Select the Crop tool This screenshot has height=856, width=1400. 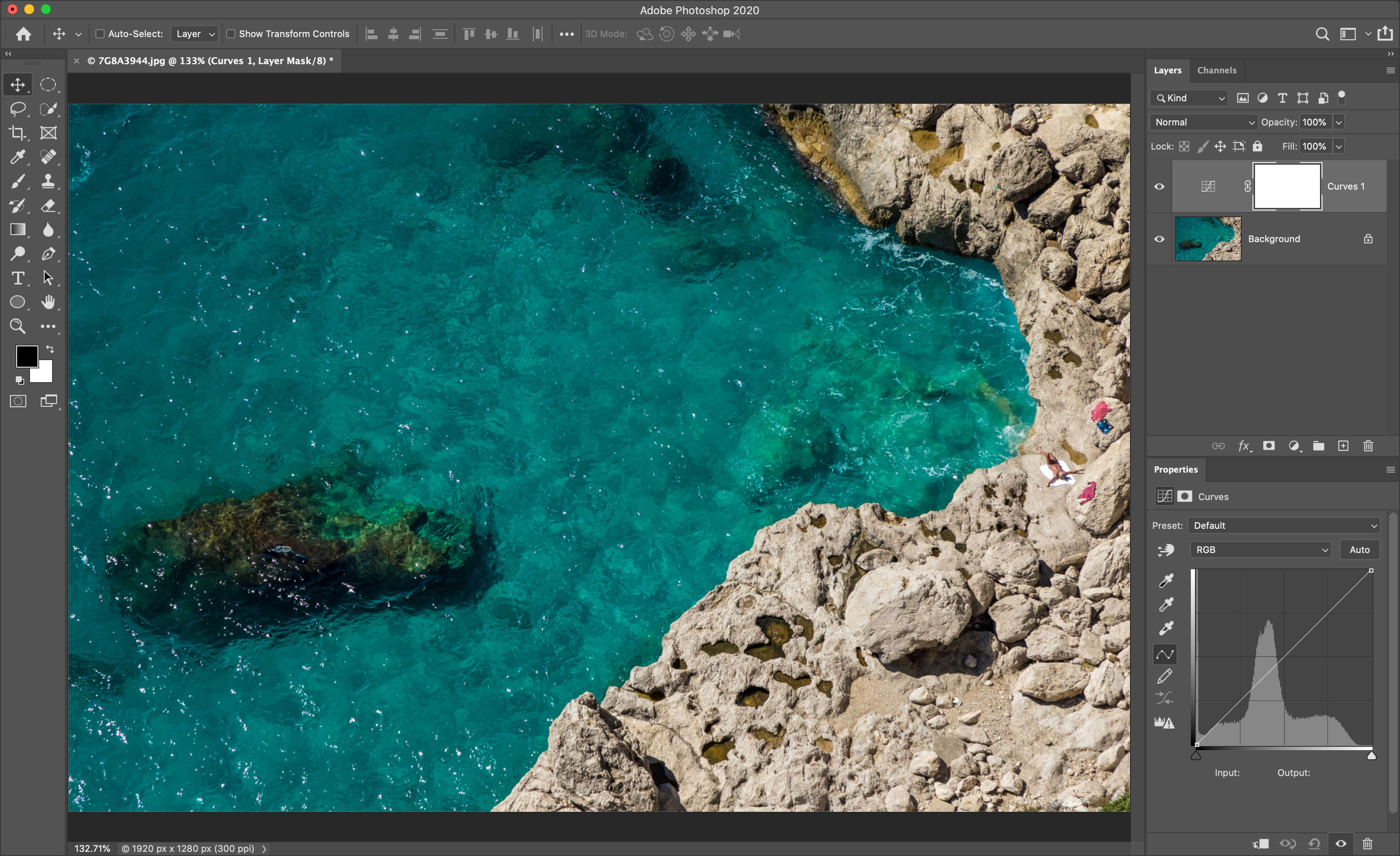(17, 133)
